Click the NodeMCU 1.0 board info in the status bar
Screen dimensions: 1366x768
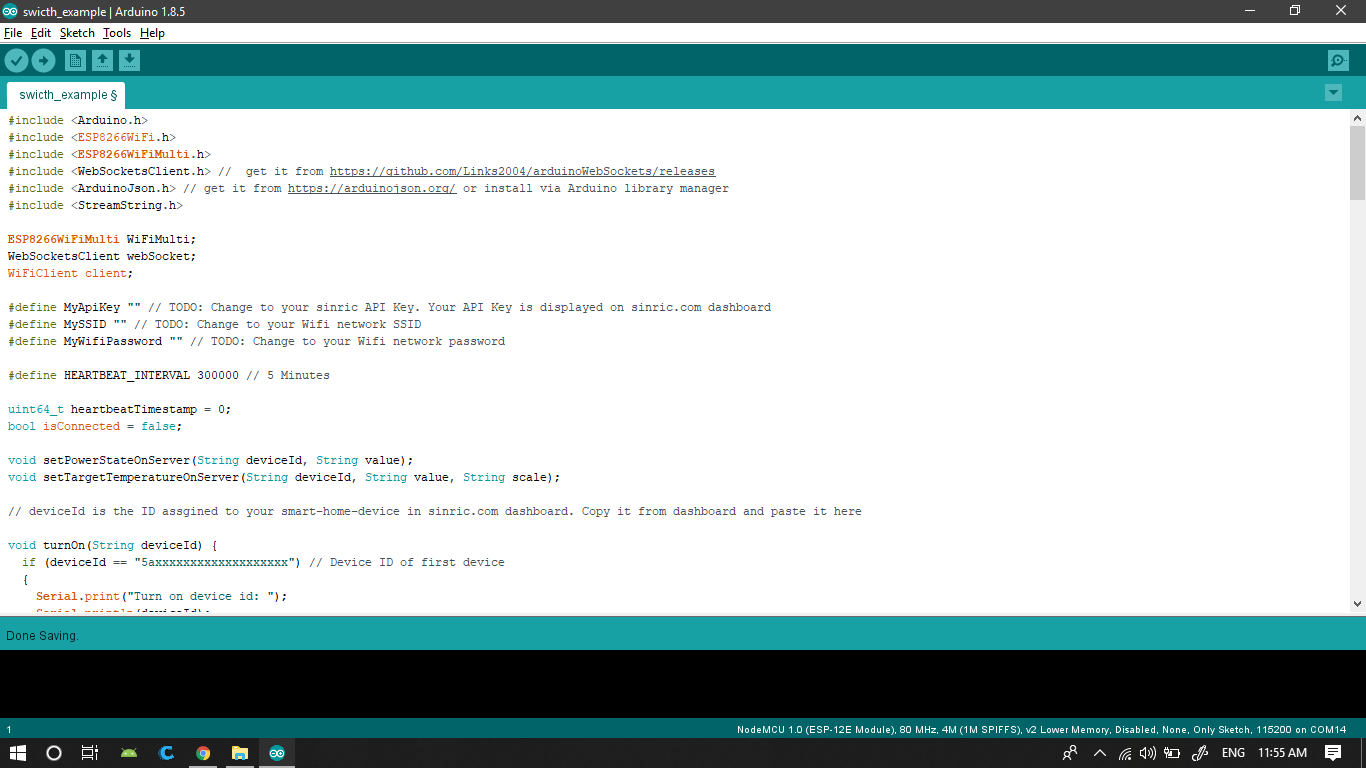pos(1041,729)
